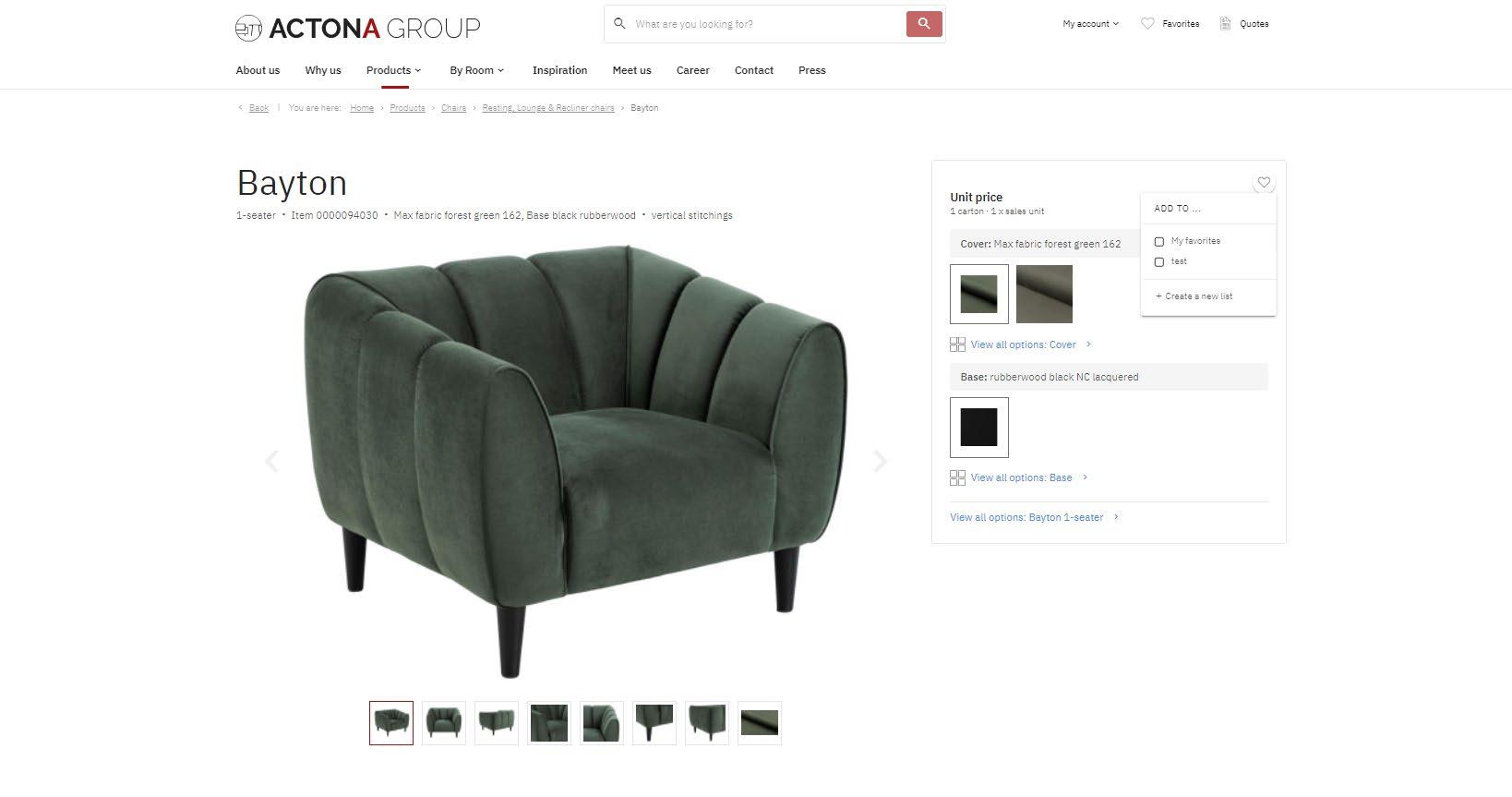Show next product image with right arrow

pos(880,461)
